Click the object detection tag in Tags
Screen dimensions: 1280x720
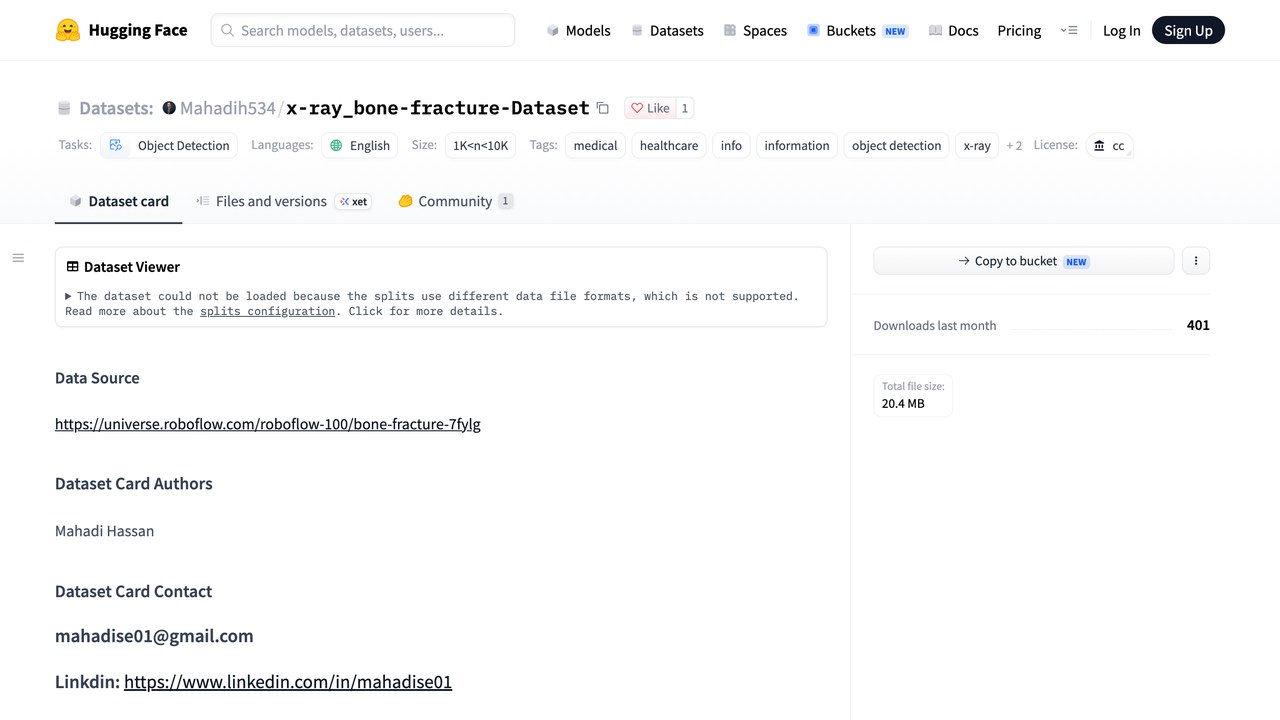coord(896,145)
